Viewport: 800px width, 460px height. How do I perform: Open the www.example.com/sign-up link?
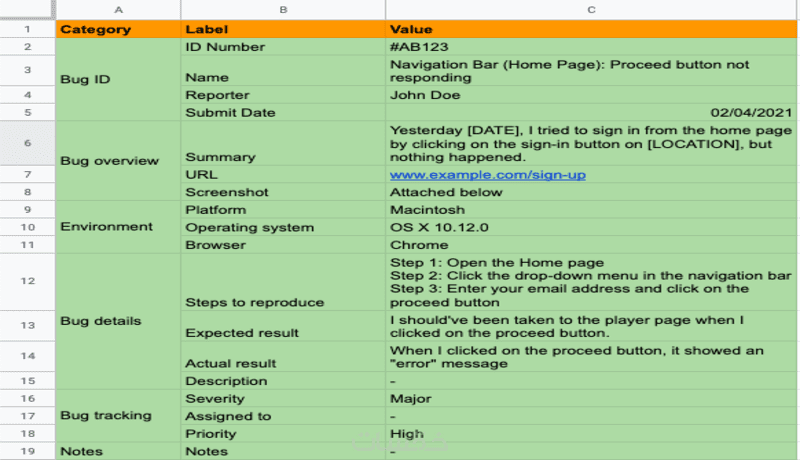click(487, 175)
